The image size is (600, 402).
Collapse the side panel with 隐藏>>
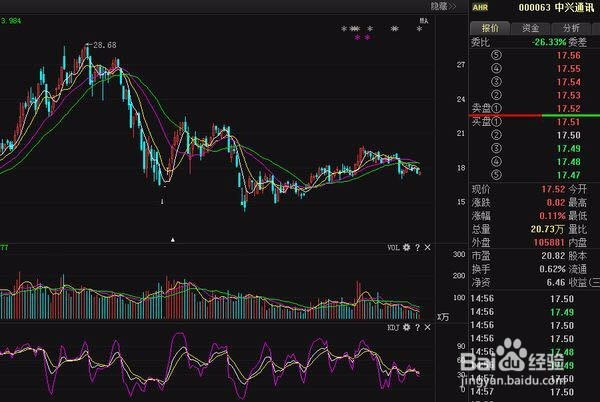(443, 6)
